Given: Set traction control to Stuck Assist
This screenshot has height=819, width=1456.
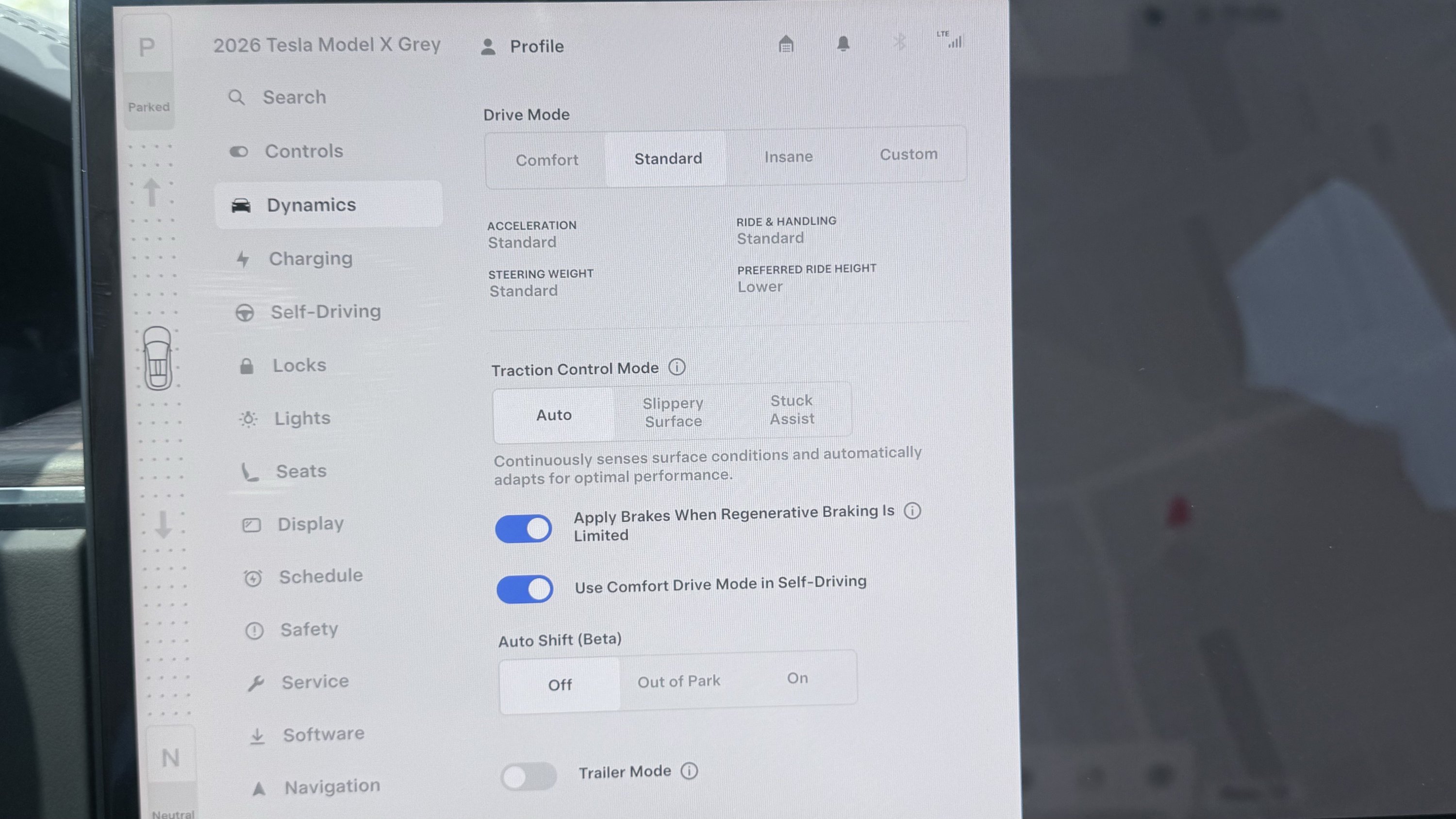Looking at the screenshot, I should [792, 410].
